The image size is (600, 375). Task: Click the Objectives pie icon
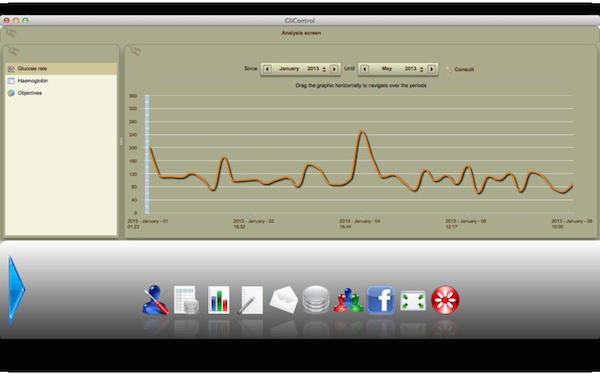point(11,93)
